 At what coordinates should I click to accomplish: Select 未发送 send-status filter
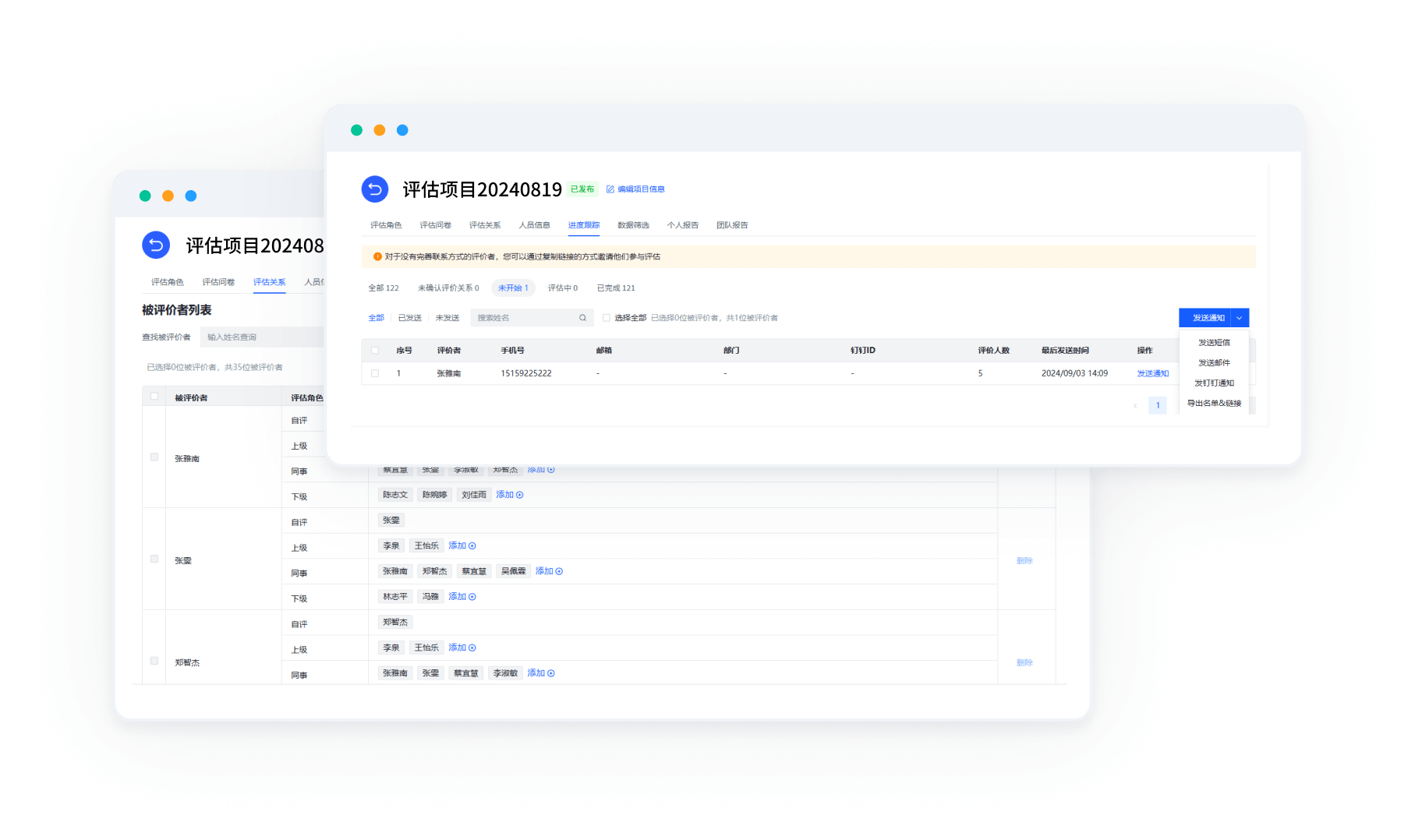[x=447, y=318]
